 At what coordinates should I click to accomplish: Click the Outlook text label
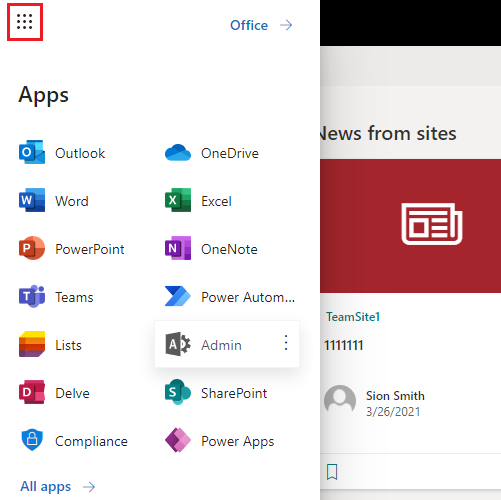[80, 153]
